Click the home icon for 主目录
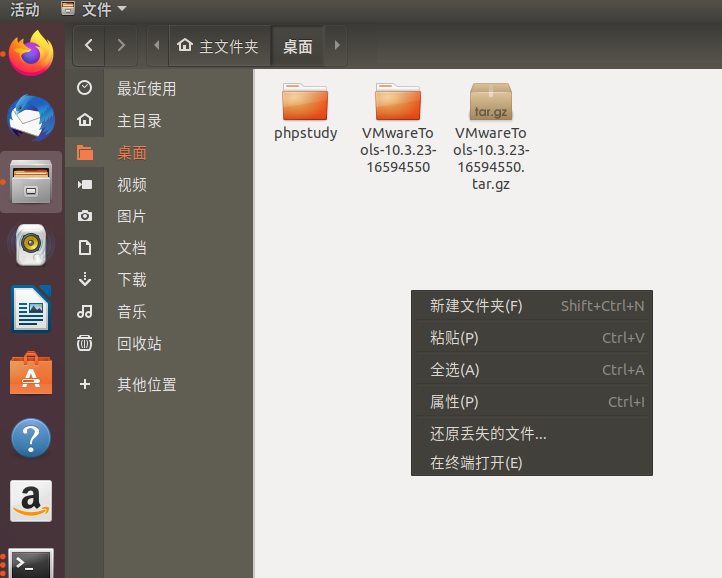 pyautogui.click(x=85, y=120)
